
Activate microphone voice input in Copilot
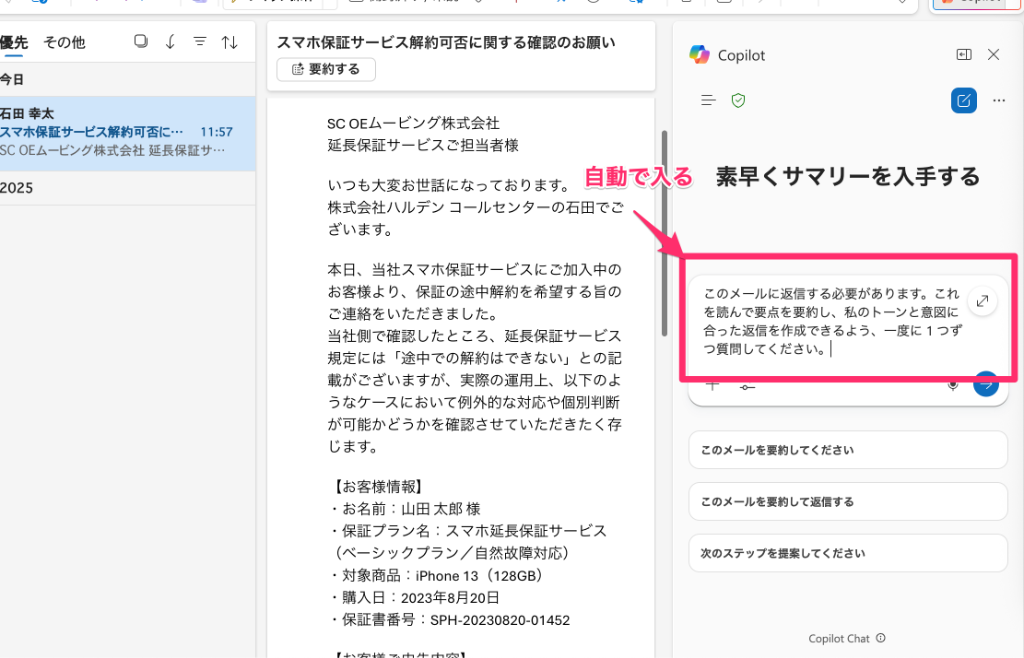[x=954, y=385]
